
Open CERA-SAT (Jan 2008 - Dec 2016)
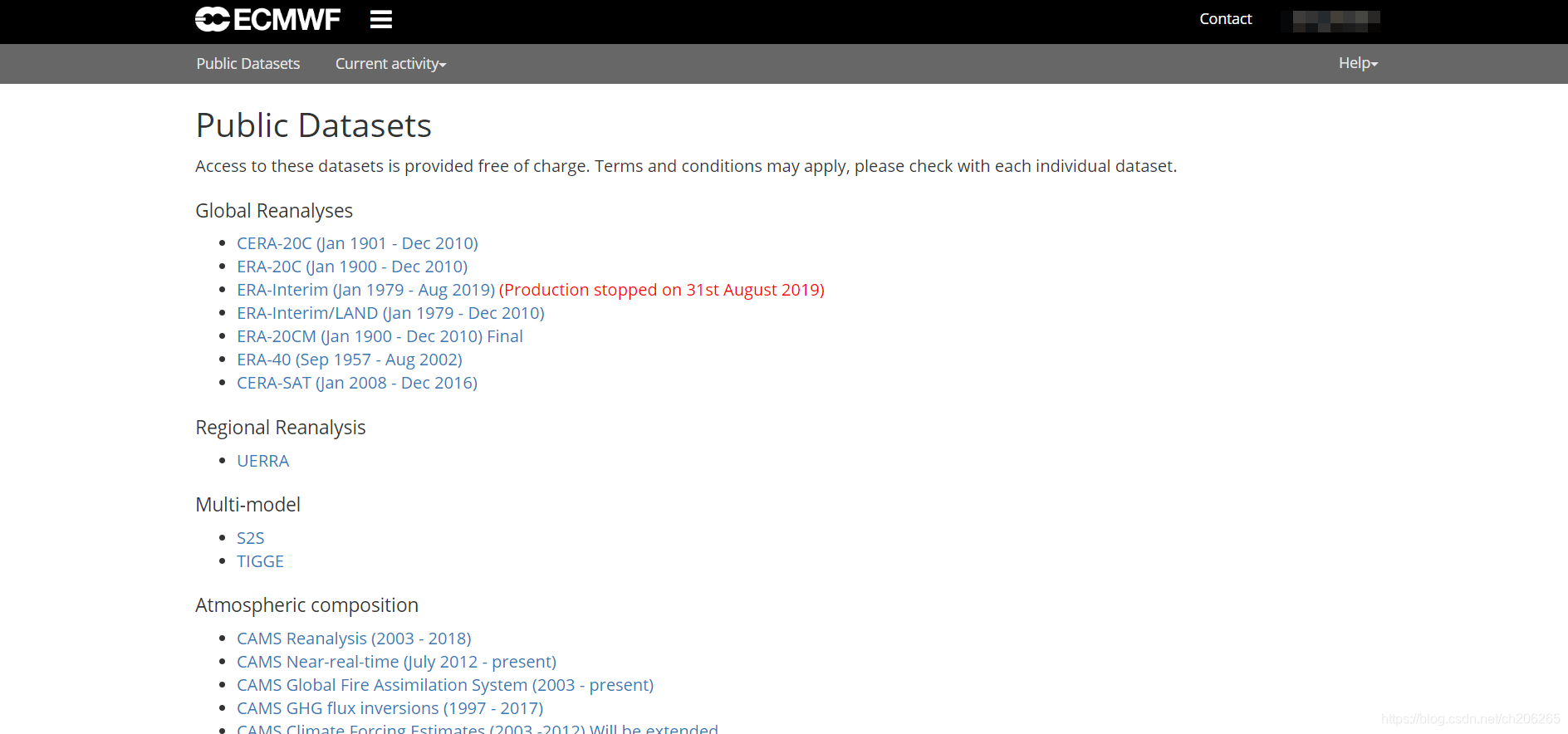coord(357,383)
